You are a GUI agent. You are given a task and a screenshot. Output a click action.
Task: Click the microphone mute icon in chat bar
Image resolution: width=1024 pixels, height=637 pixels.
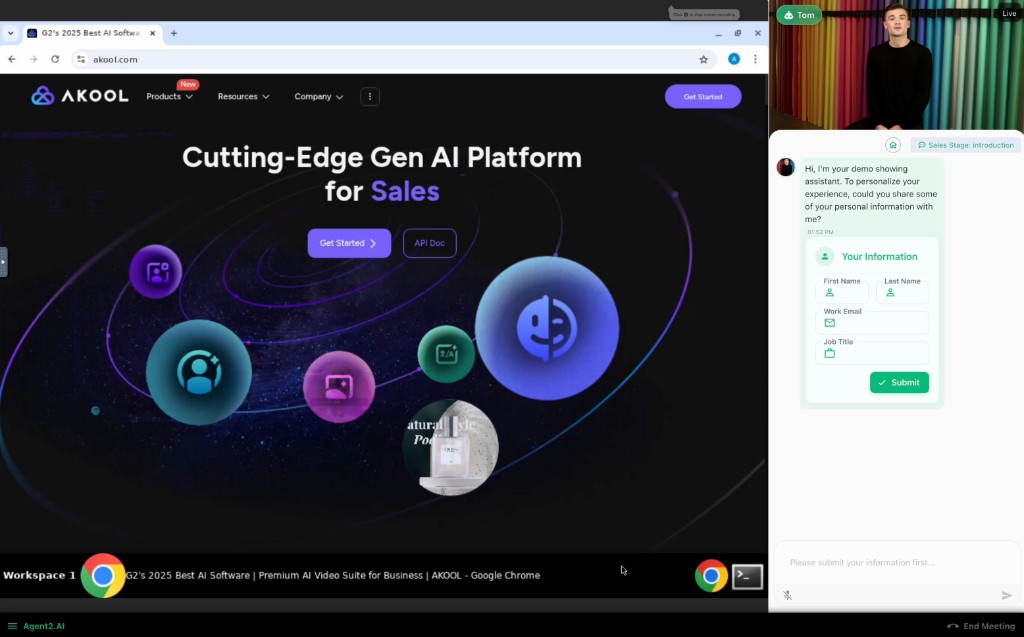pyautogui.click(x=787, y=594)
